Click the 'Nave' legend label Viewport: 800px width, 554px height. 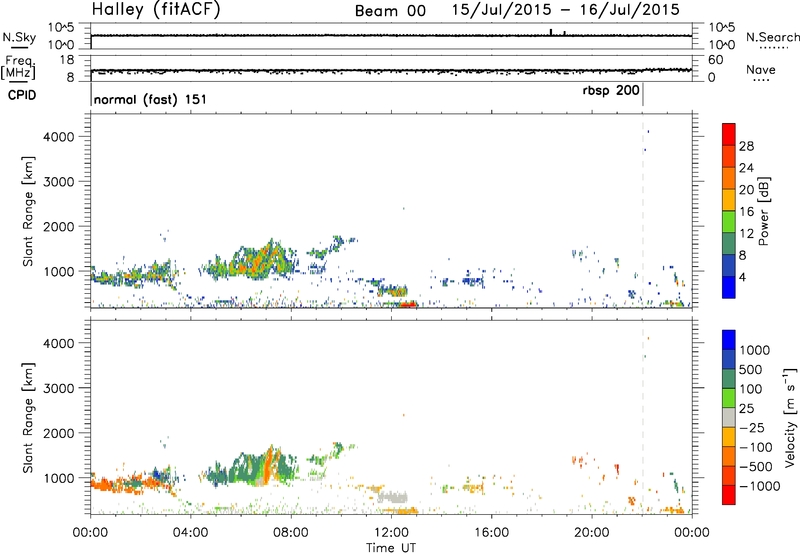pos(761,70)
